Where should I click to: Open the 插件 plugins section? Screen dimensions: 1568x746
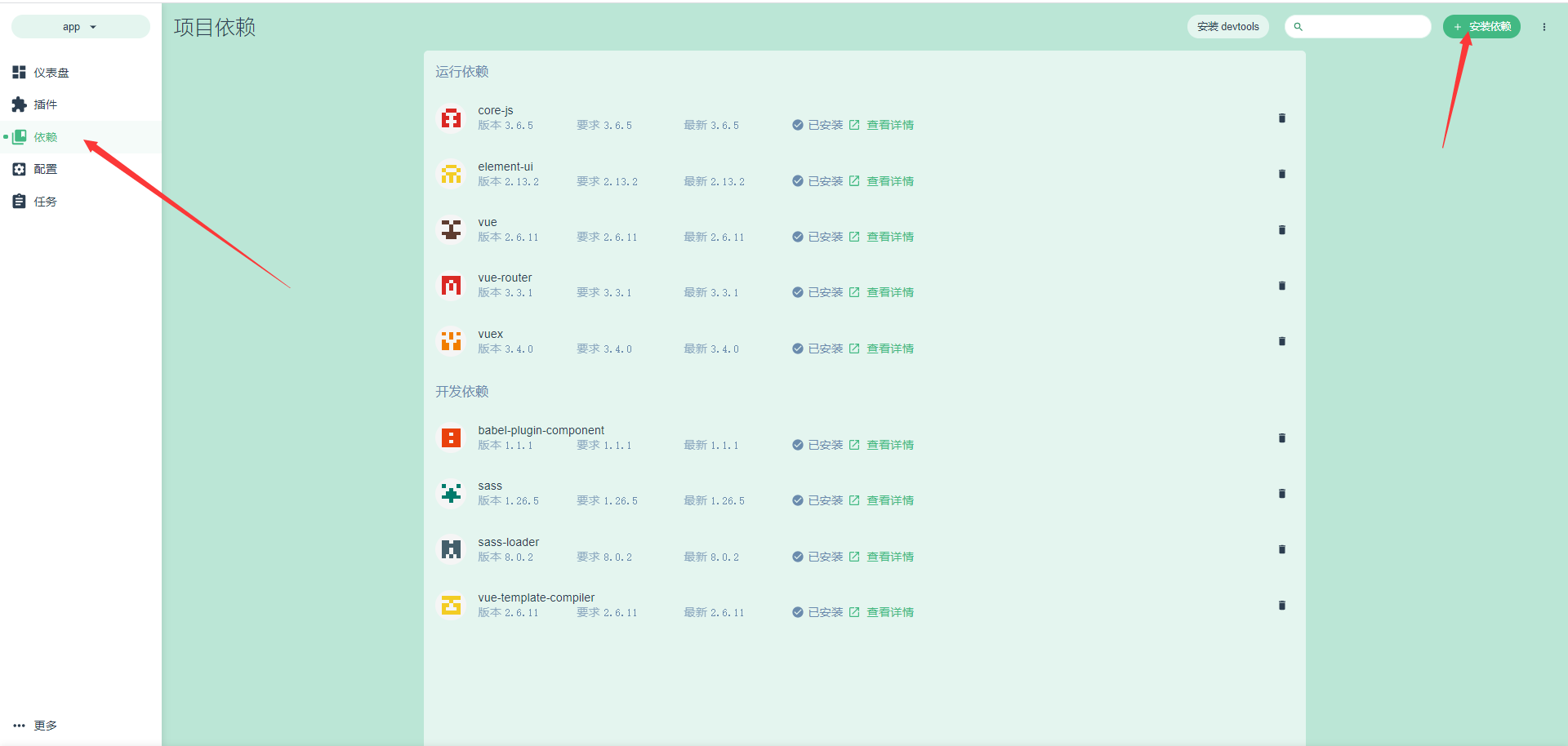pos(45,104)
